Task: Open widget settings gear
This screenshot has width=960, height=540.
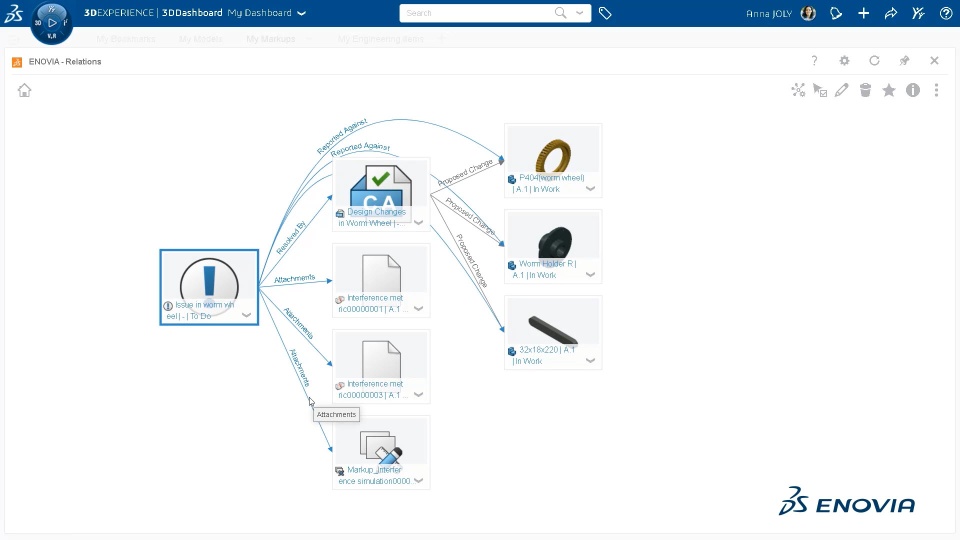Action: pos(844,61)
